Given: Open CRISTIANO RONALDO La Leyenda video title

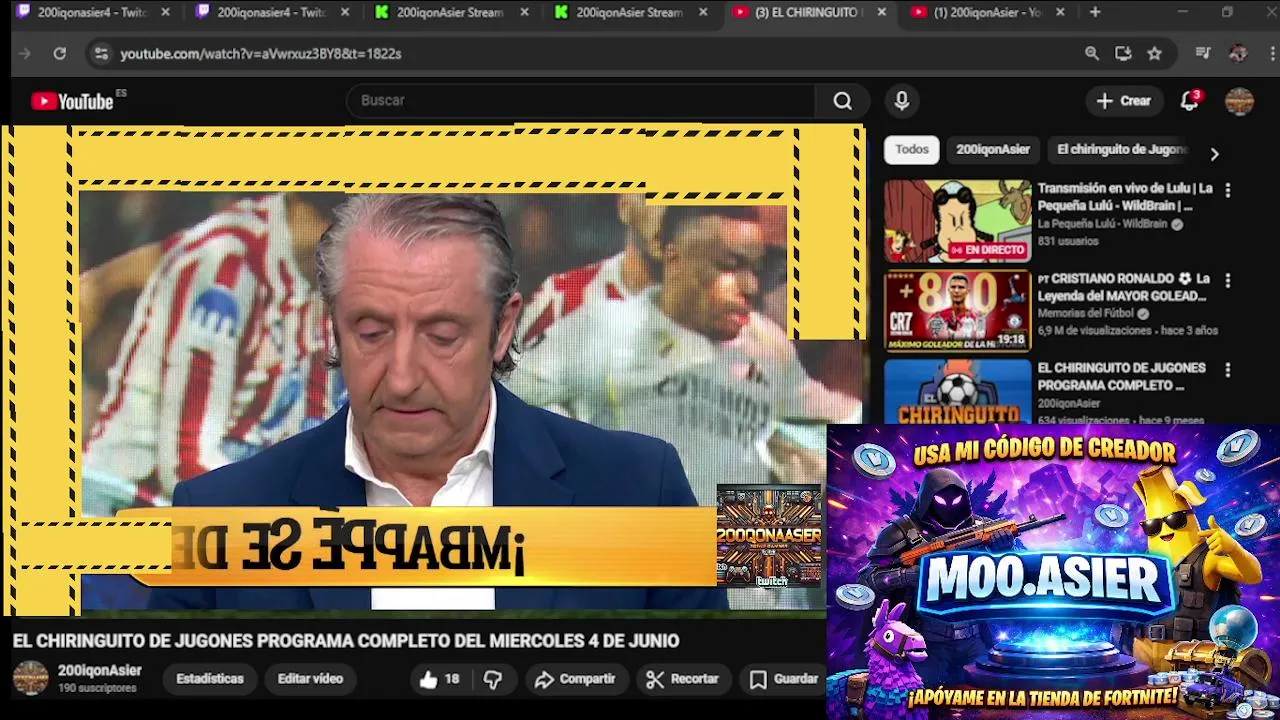Looking at the screenshot, I should pyautogui.click(x=1124, y=287).
